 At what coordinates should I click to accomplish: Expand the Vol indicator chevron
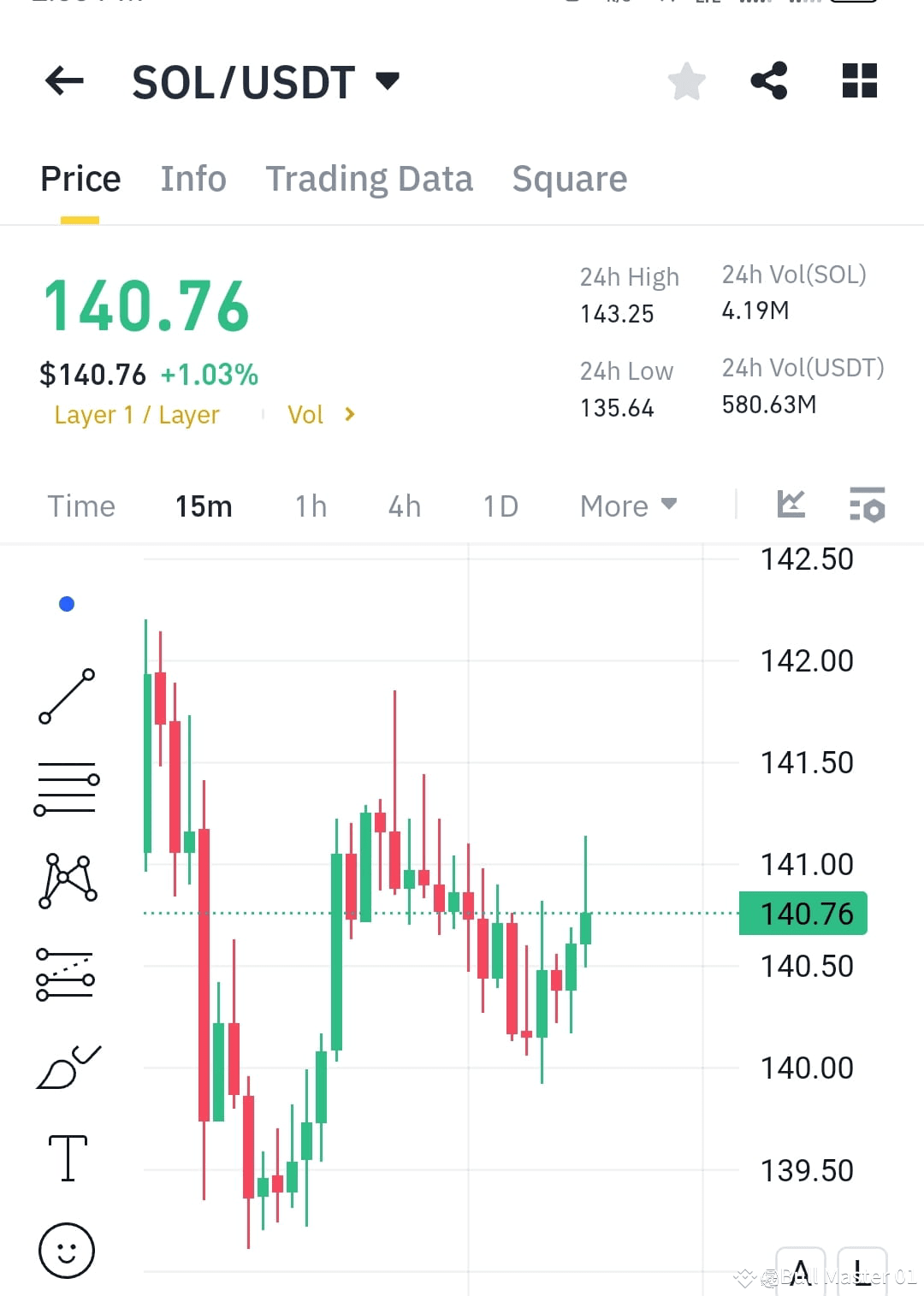coord(349,414)
